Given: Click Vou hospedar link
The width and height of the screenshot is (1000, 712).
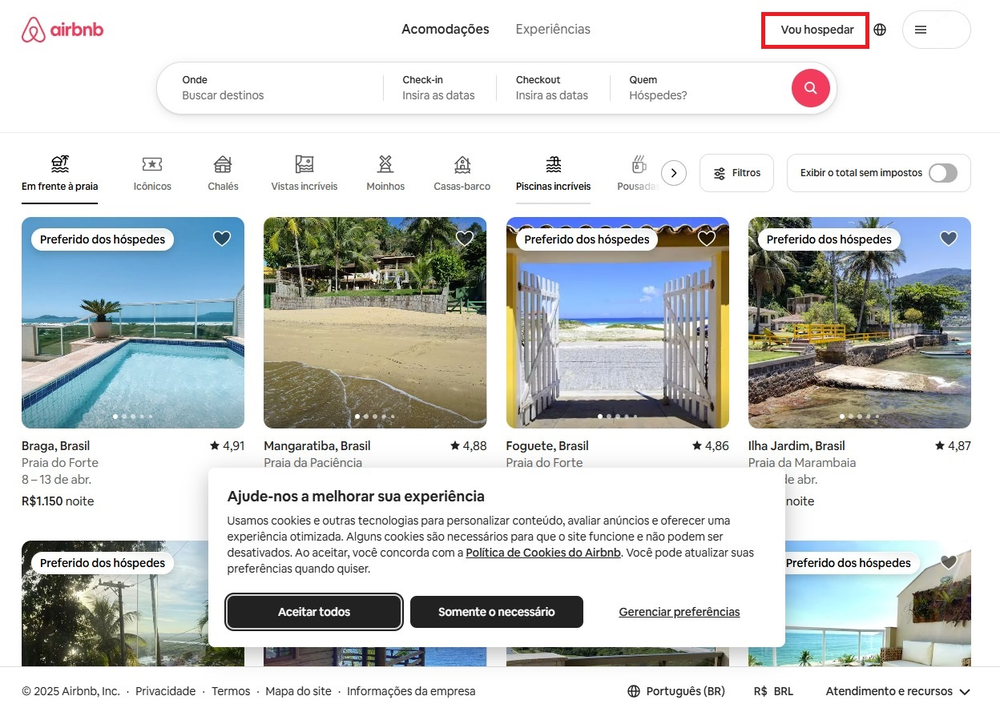Looking at the screenshot, I should tap(817, 30).
